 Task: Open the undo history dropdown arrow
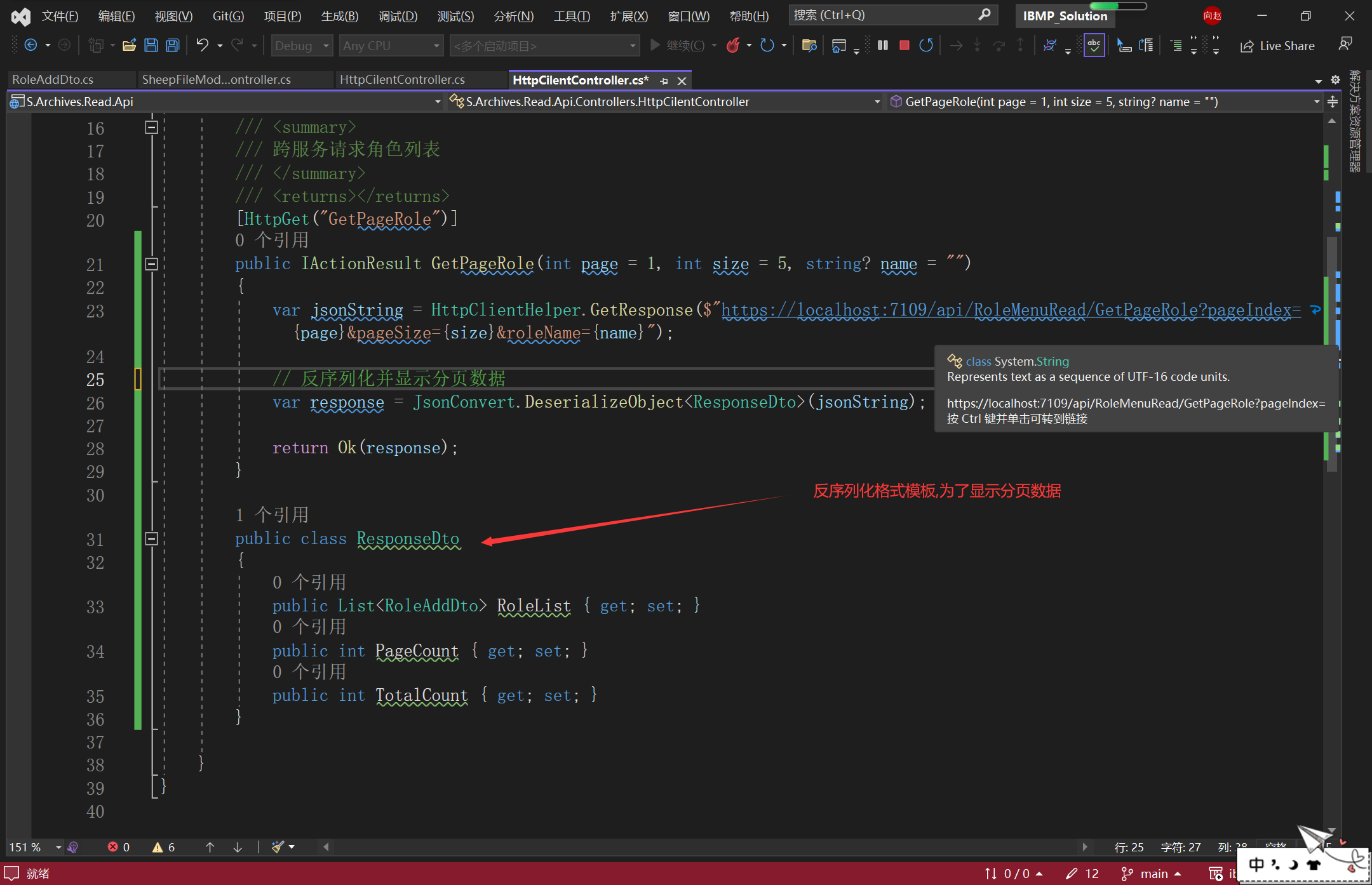click(220, 46)
